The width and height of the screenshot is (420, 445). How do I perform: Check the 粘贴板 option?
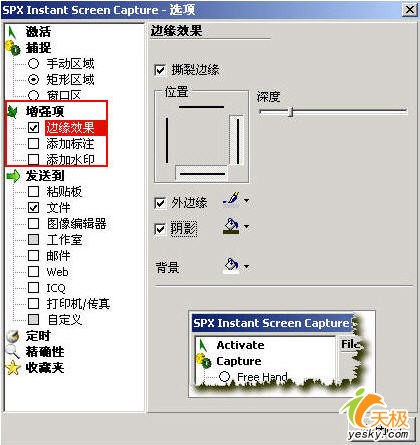[x=33, y=191]
